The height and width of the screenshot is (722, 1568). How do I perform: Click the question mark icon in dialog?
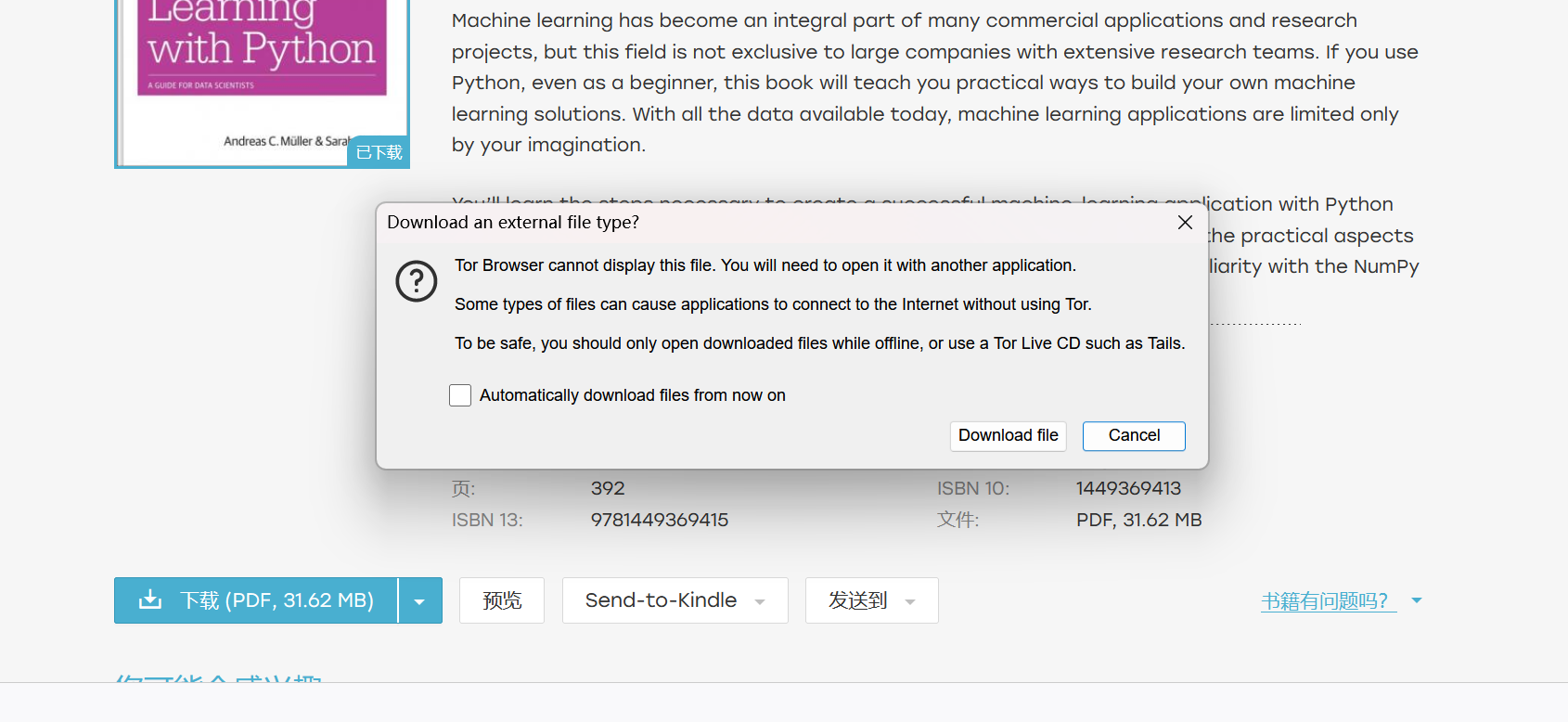coord(417,281)
